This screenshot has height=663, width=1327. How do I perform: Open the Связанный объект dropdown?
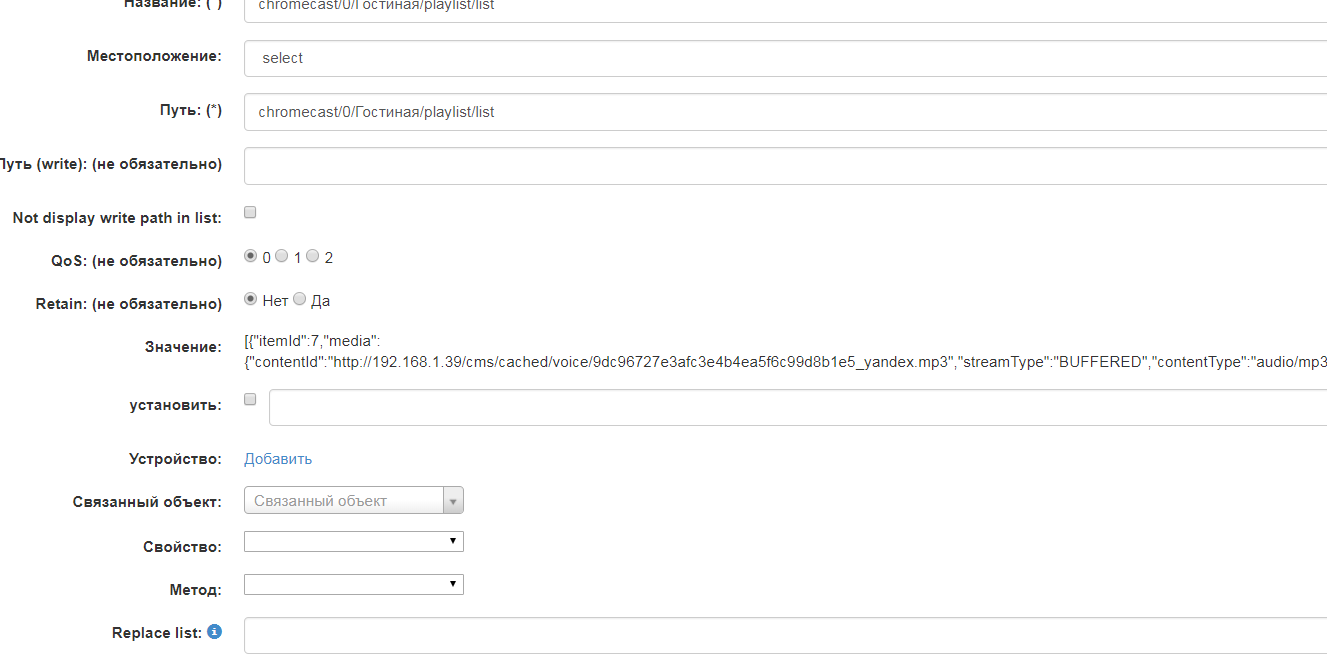point(340,499)
